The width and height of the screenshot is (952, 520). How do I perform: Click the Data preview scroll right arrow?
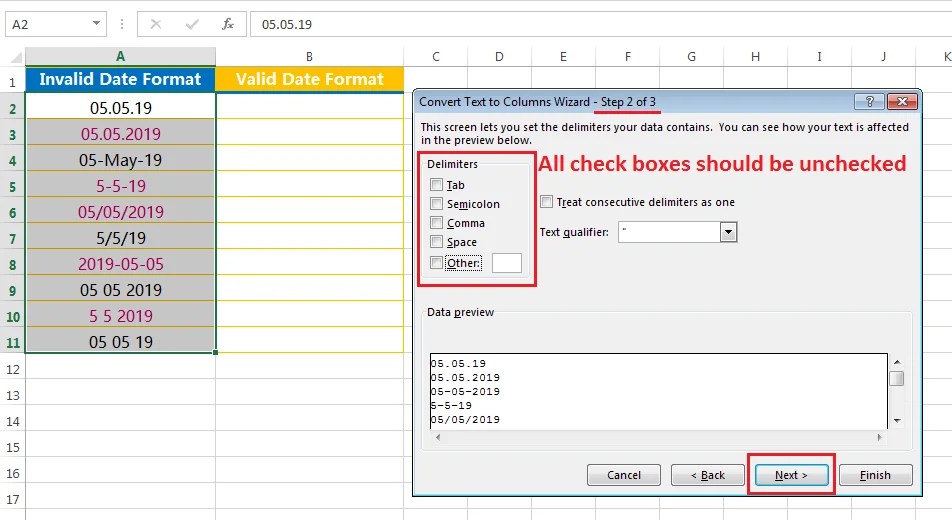coord(880,437)
